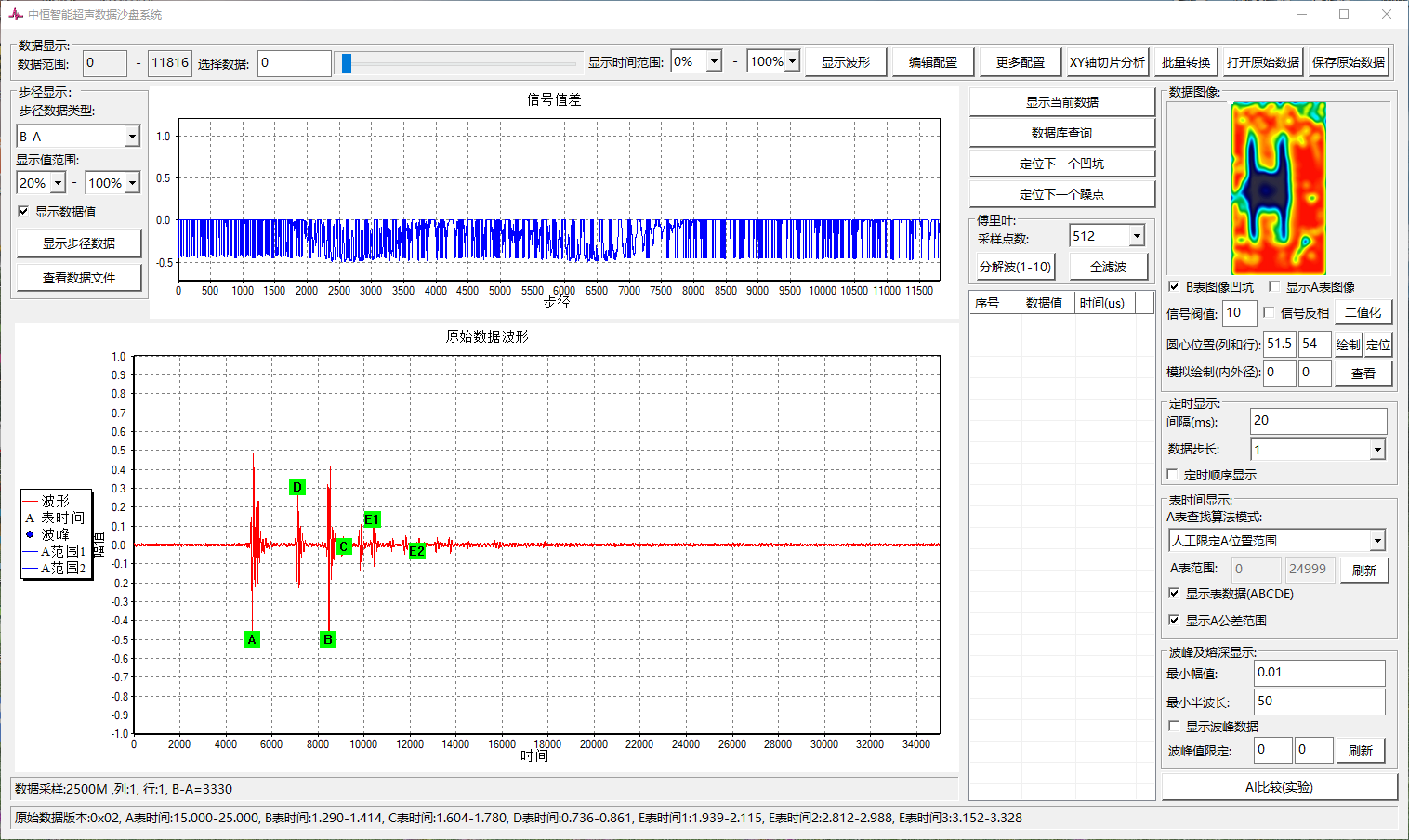
Task: Click the app icon in the title bar
Action: click(x=16, y=14)
